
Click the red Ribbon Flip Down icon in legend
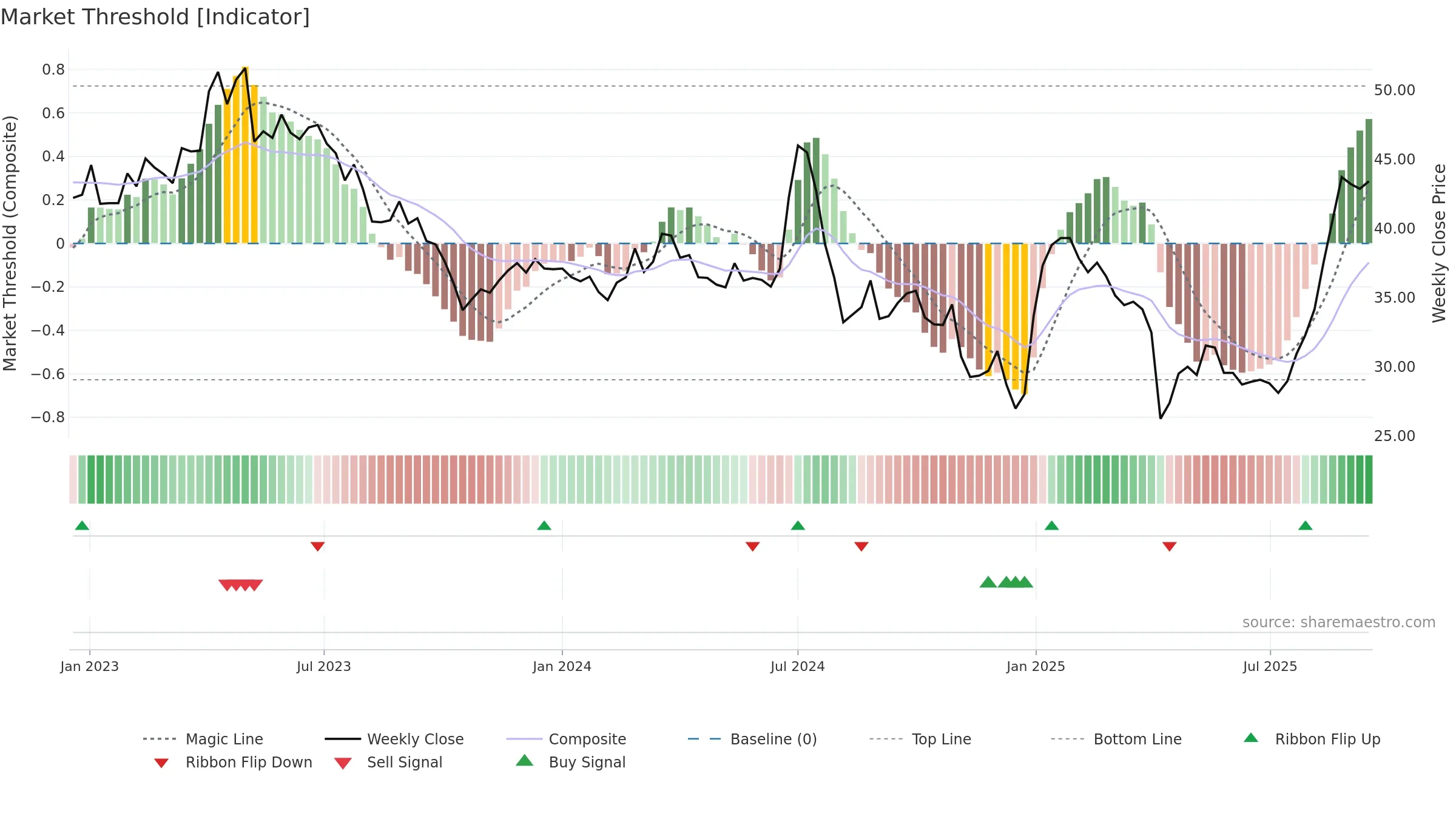(x=161, y=763)
